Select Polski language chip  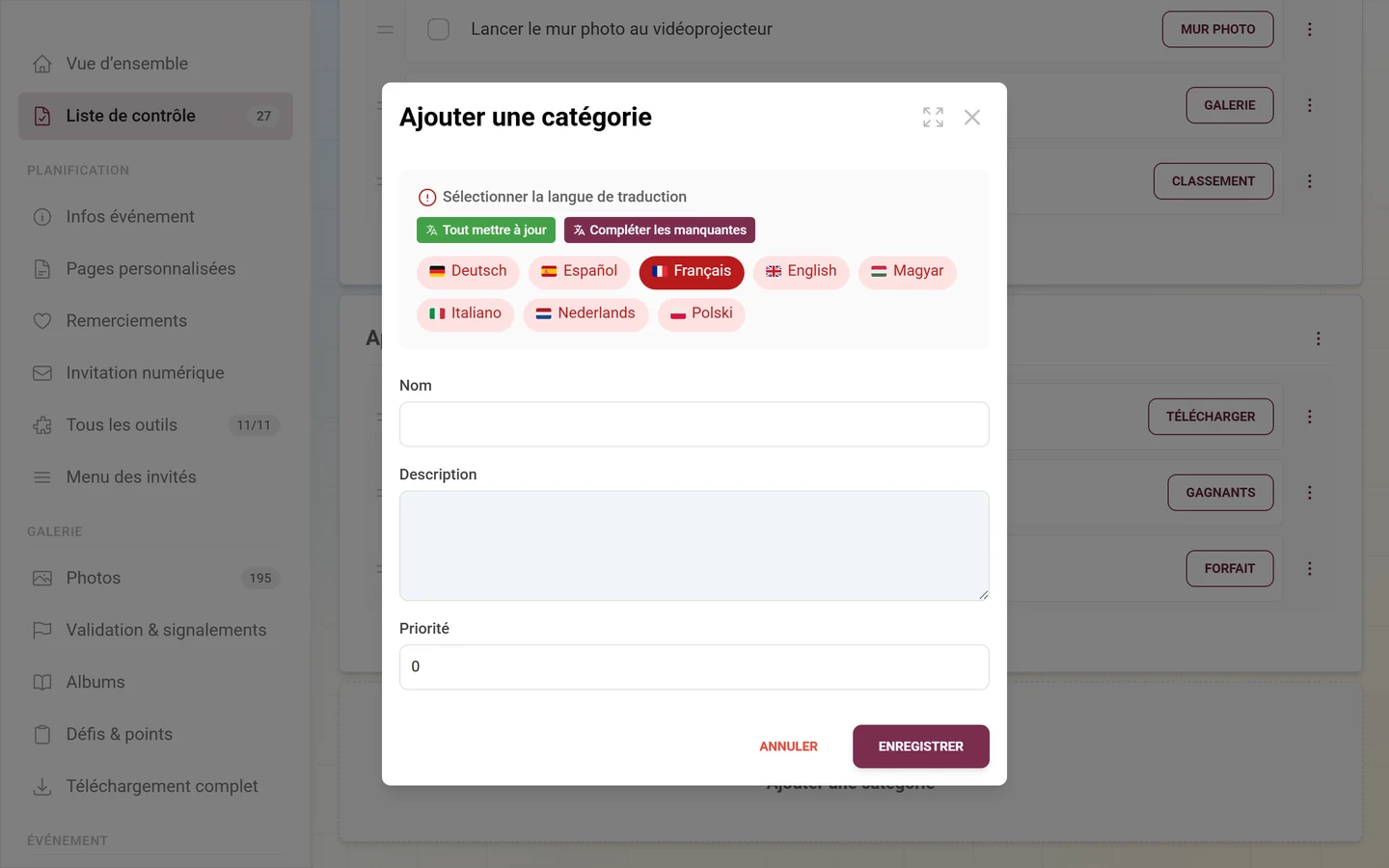(701, 314)
